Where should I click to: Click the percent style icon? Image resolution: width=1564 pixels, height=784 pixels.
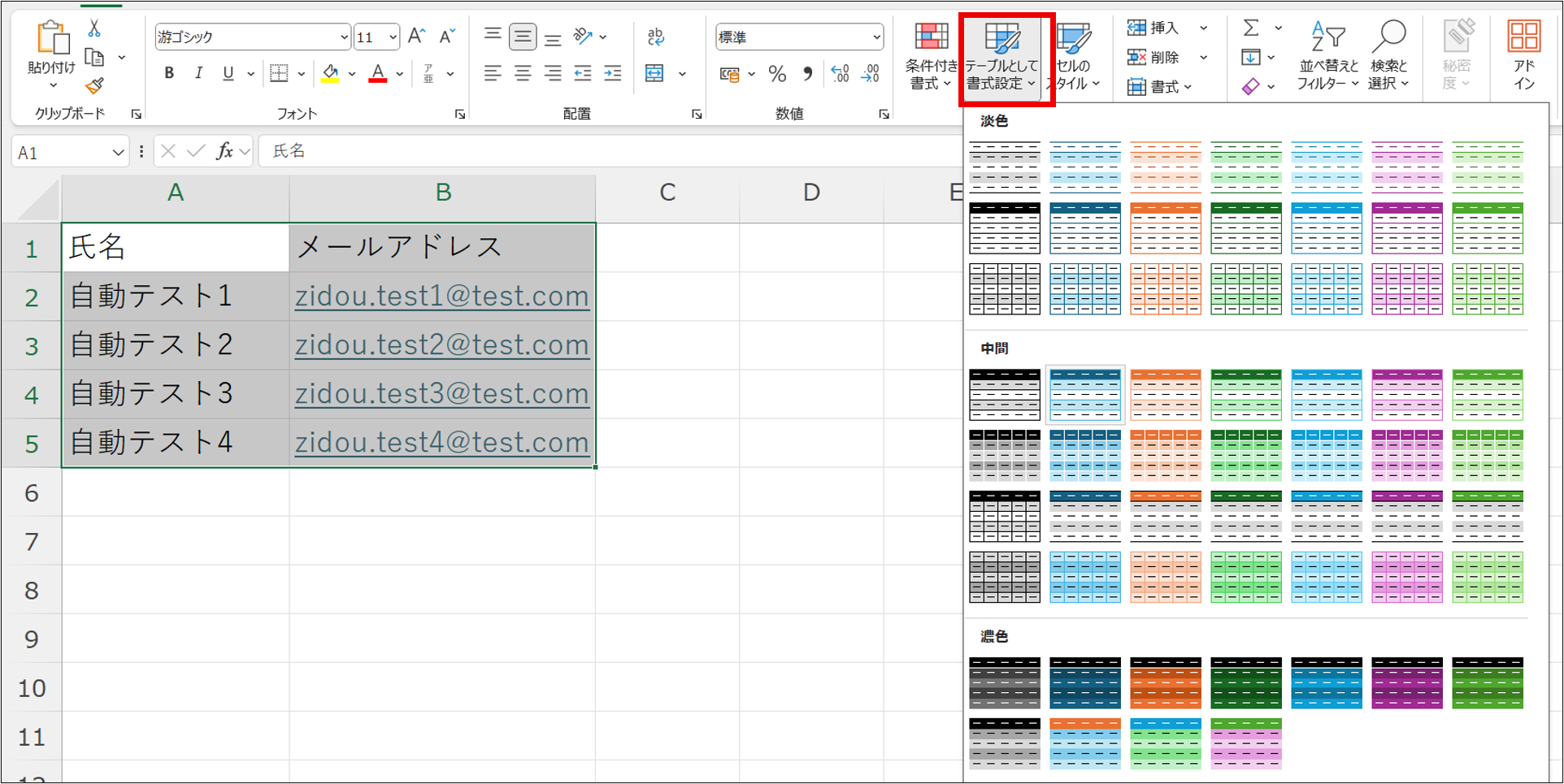click(777, 75)
